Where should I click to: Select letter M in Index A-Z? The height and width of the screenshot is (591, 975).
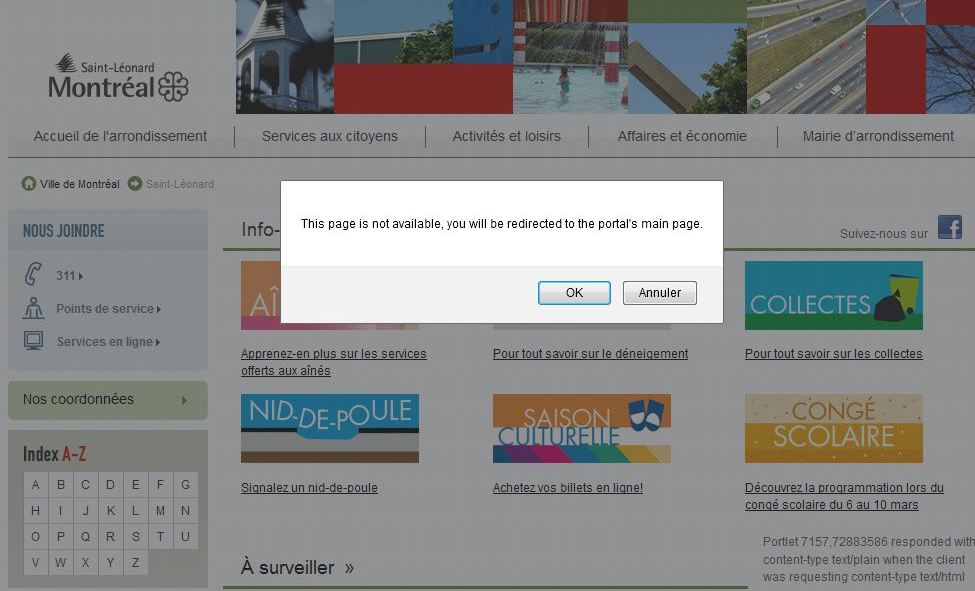tap(160, 510)
